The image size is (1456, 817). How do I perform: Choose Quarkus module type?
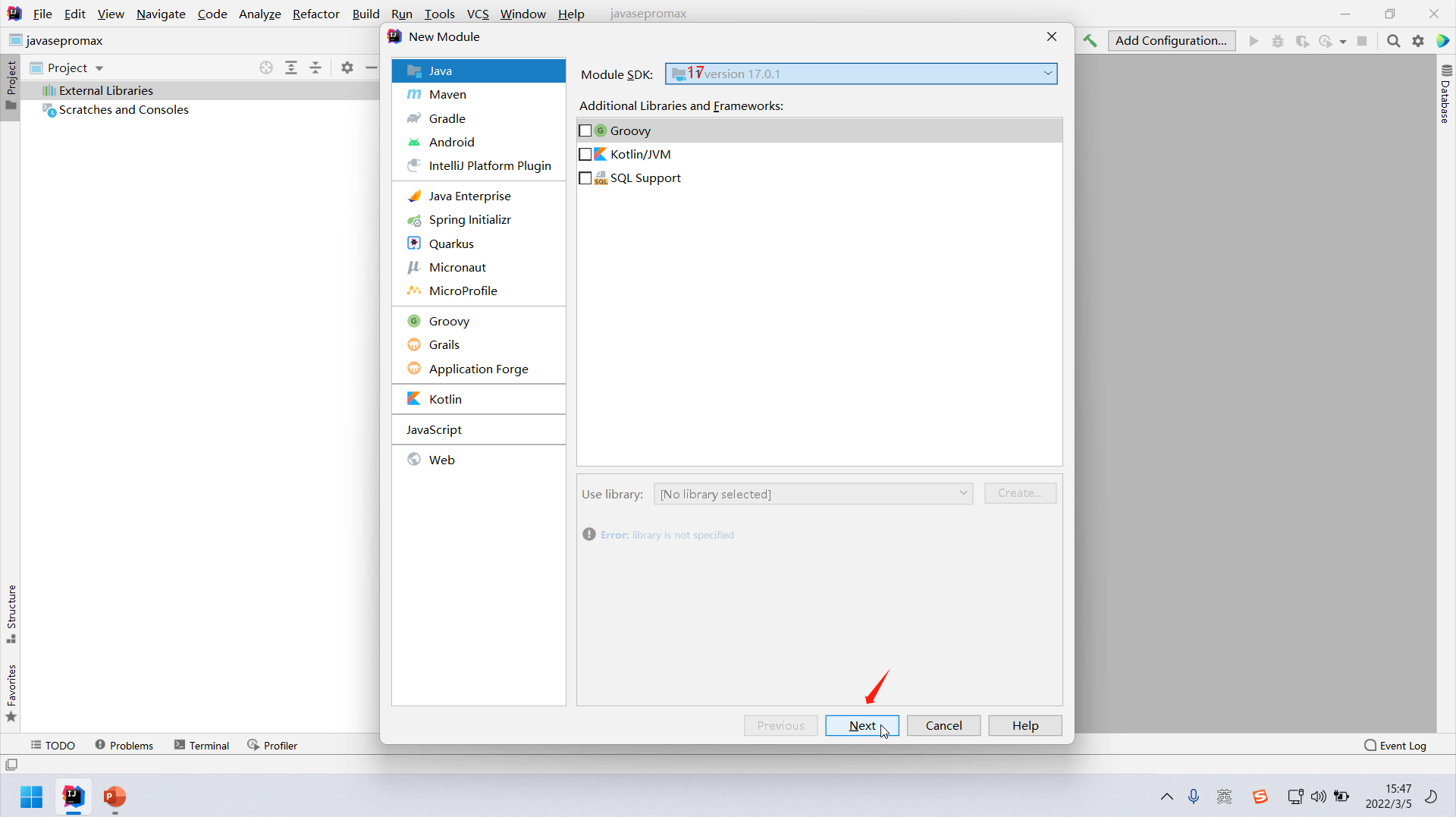pyautogui.click(x=479, y=244)
